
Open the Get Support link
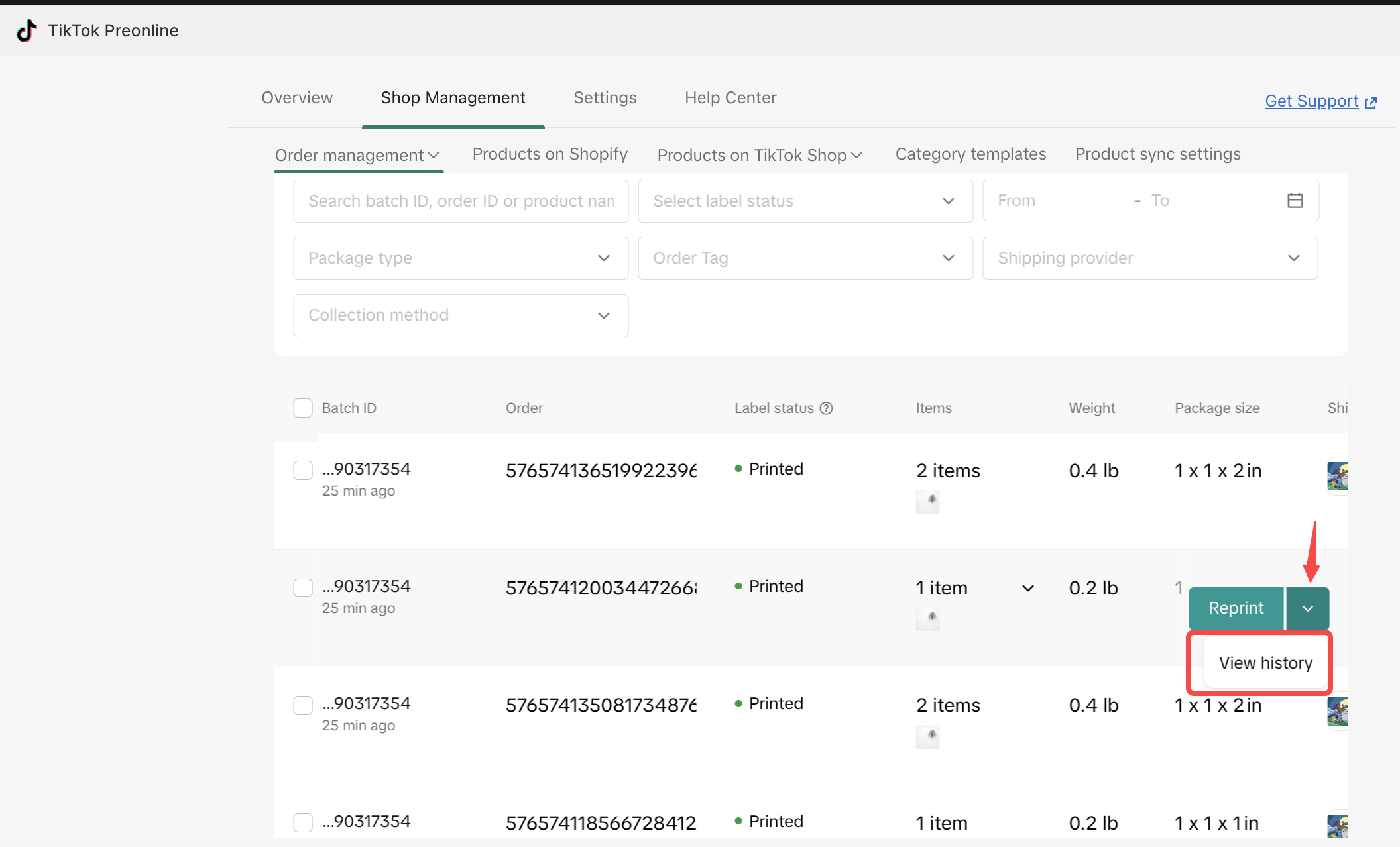pyautogui.click(x=1311, y=101)
